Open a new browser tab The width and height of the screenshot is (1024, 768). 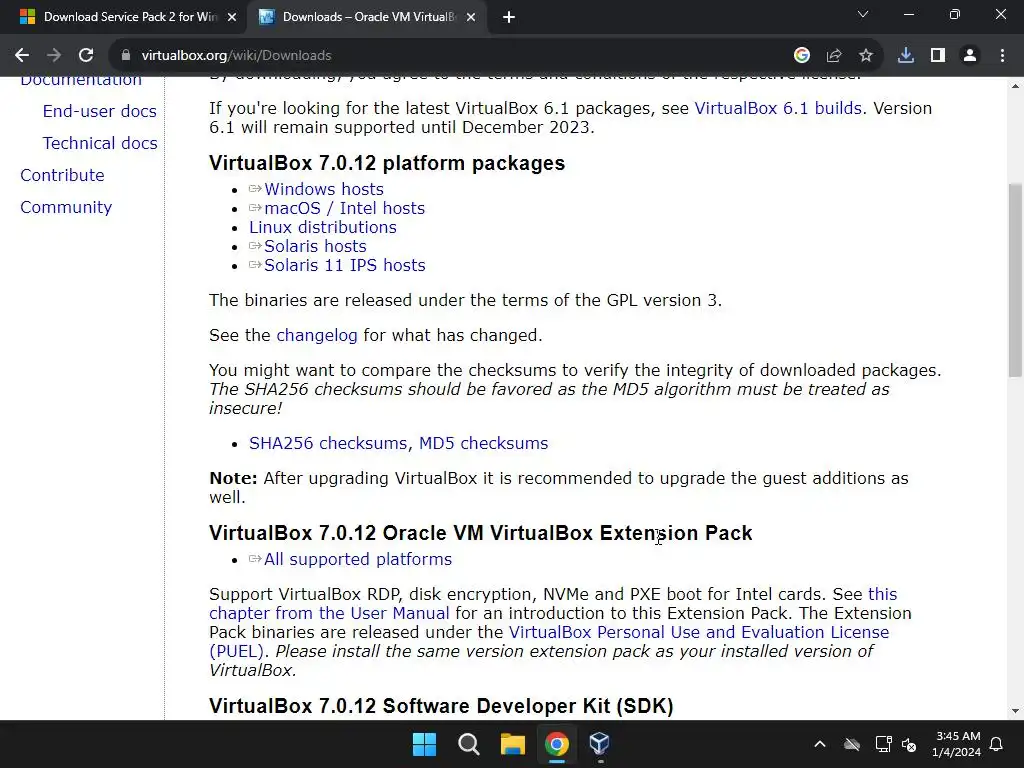(509, 18)
